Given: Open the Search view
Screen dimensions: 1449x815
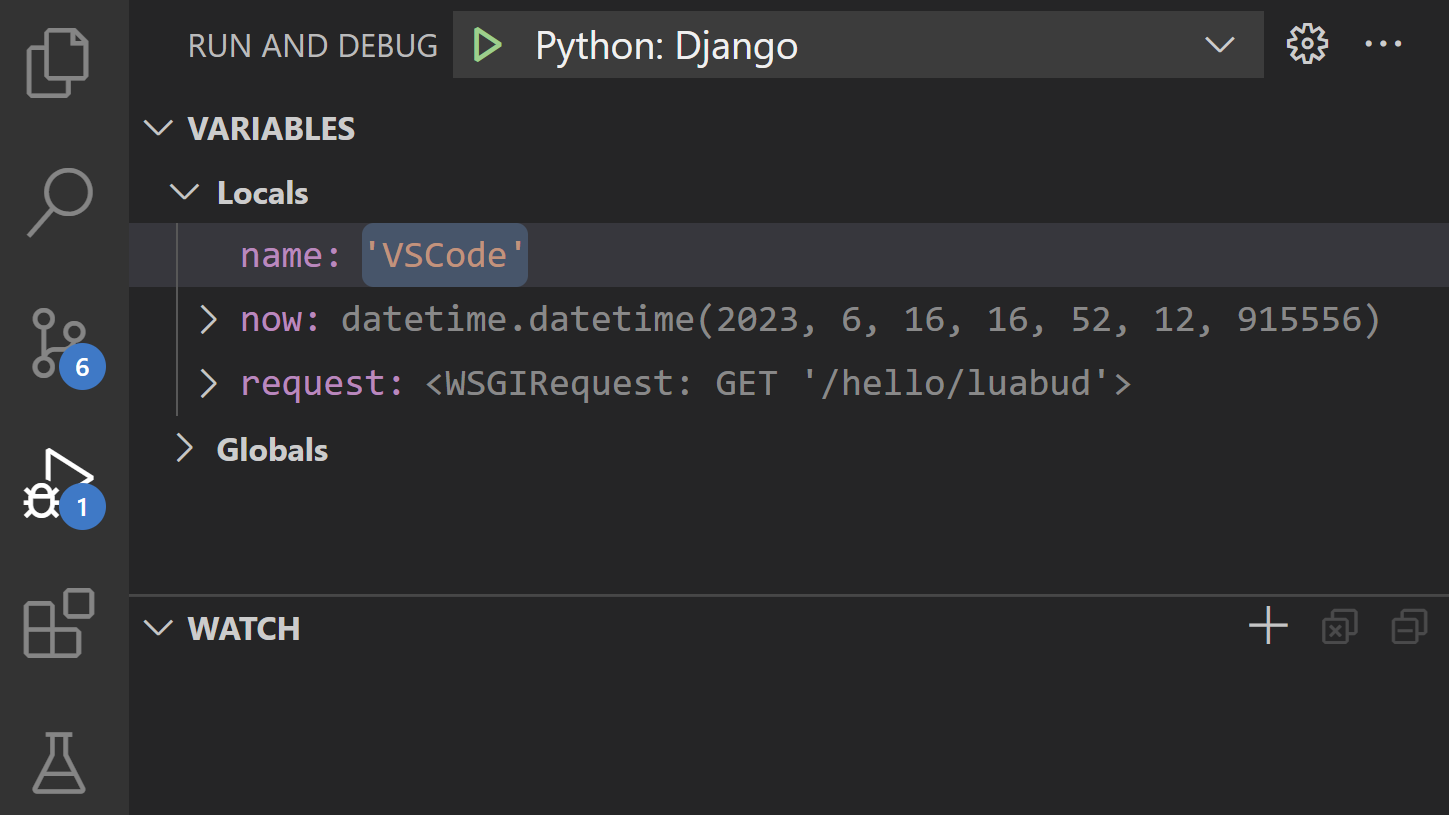Looking at the screenshot, I should point(57,202).
